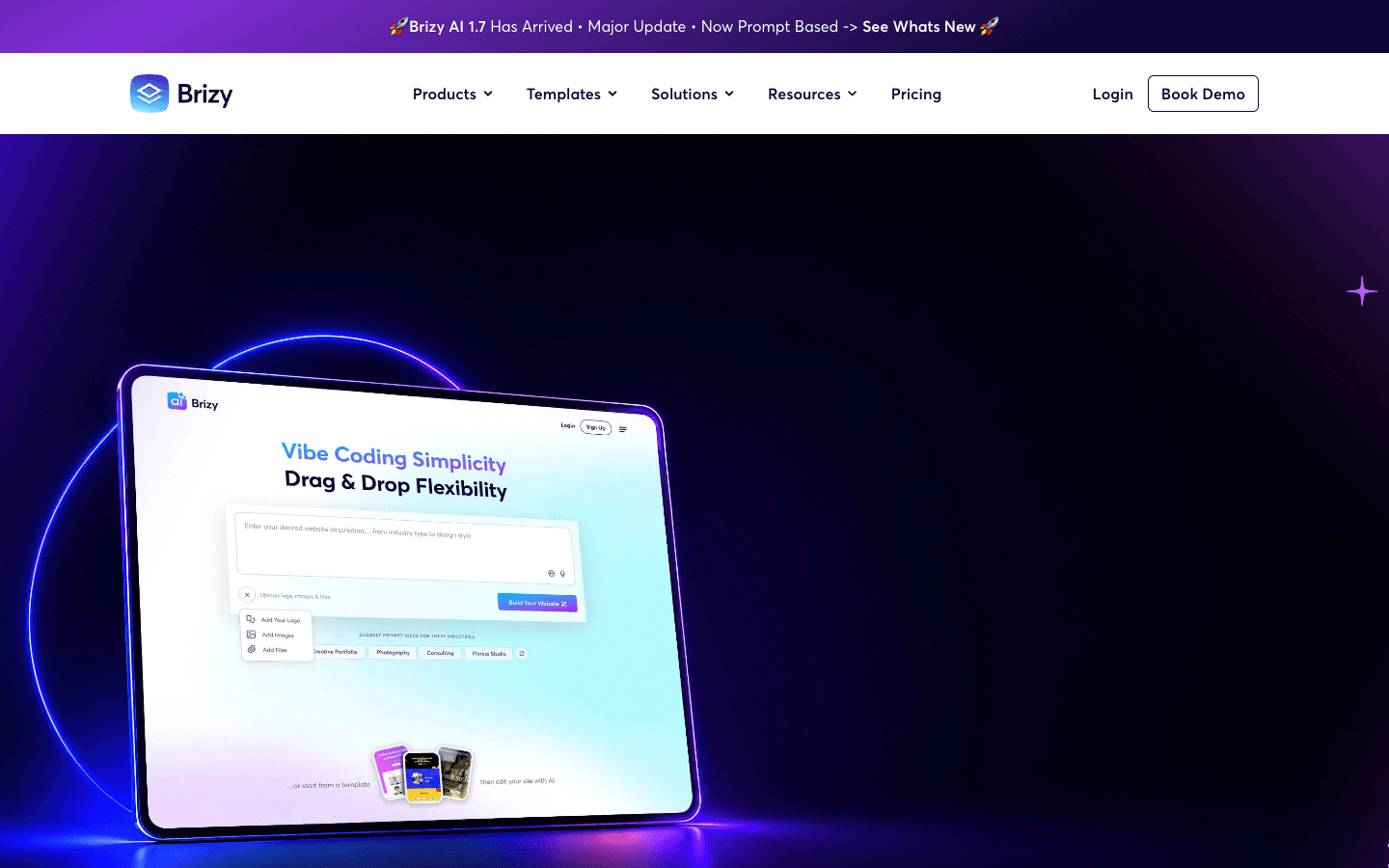
Task: Go to the Pricing page
Action: (915, 94)
